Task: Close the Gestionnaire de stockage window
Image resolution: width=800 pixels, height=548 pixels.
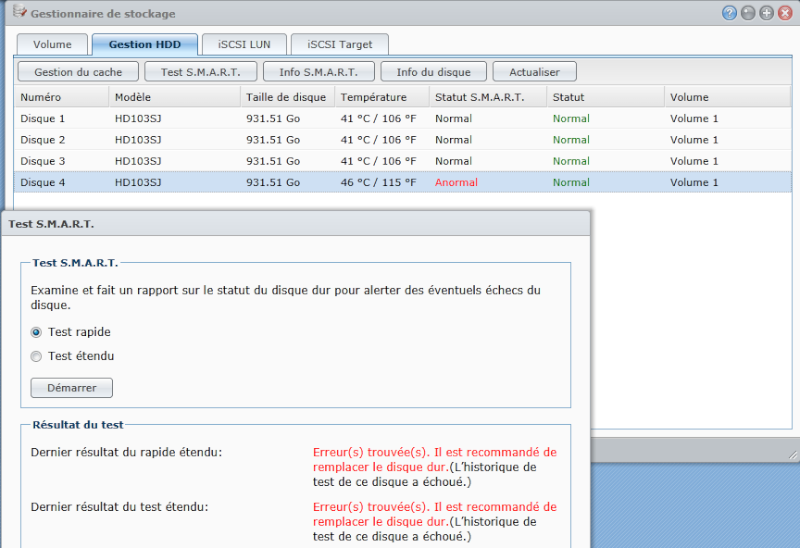Action: pos(785,13)
